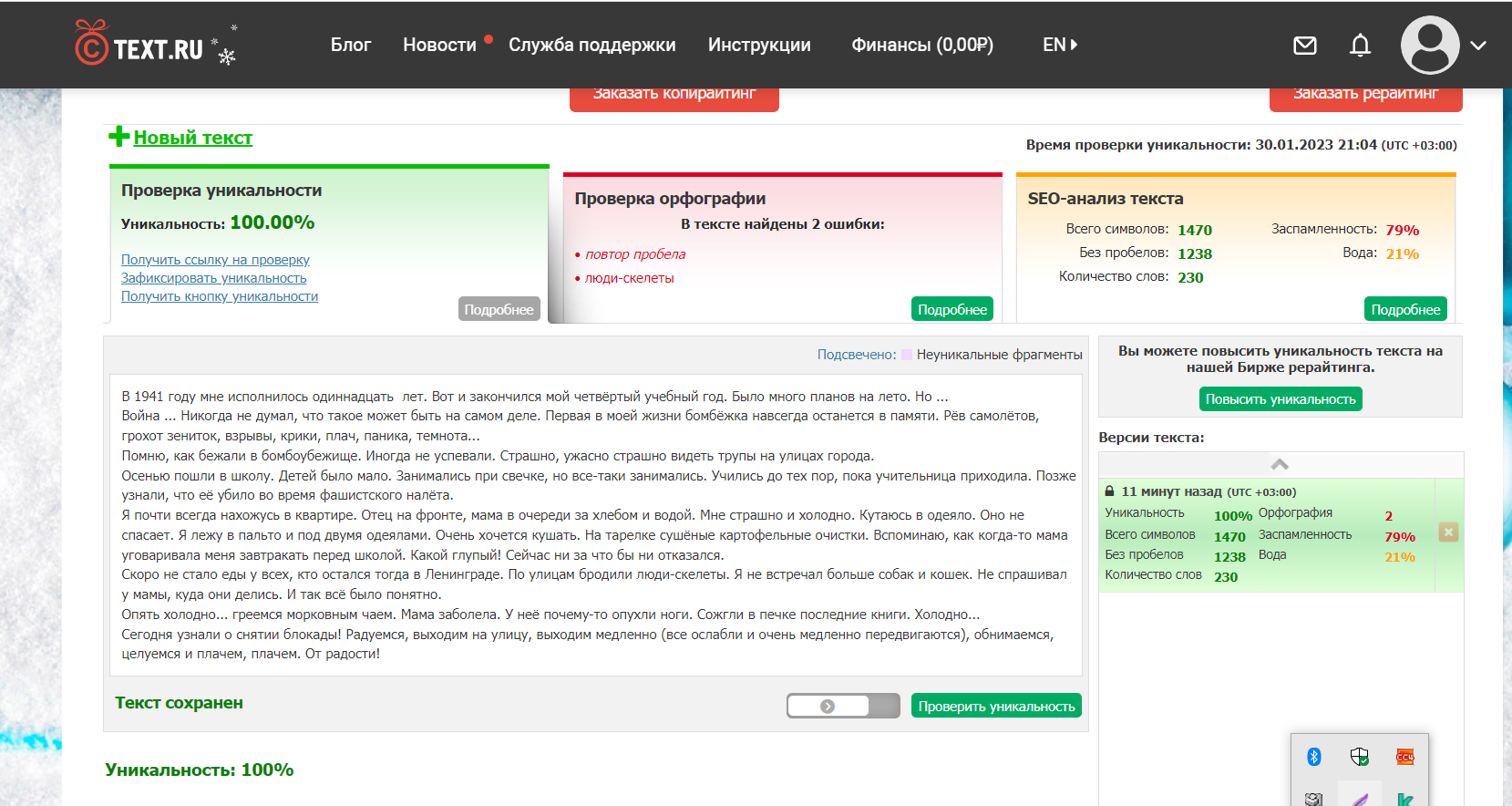Click the Получить ссылку на проверку link
Viewport: 1512px width, 806px height.
(x=215, y=260)
